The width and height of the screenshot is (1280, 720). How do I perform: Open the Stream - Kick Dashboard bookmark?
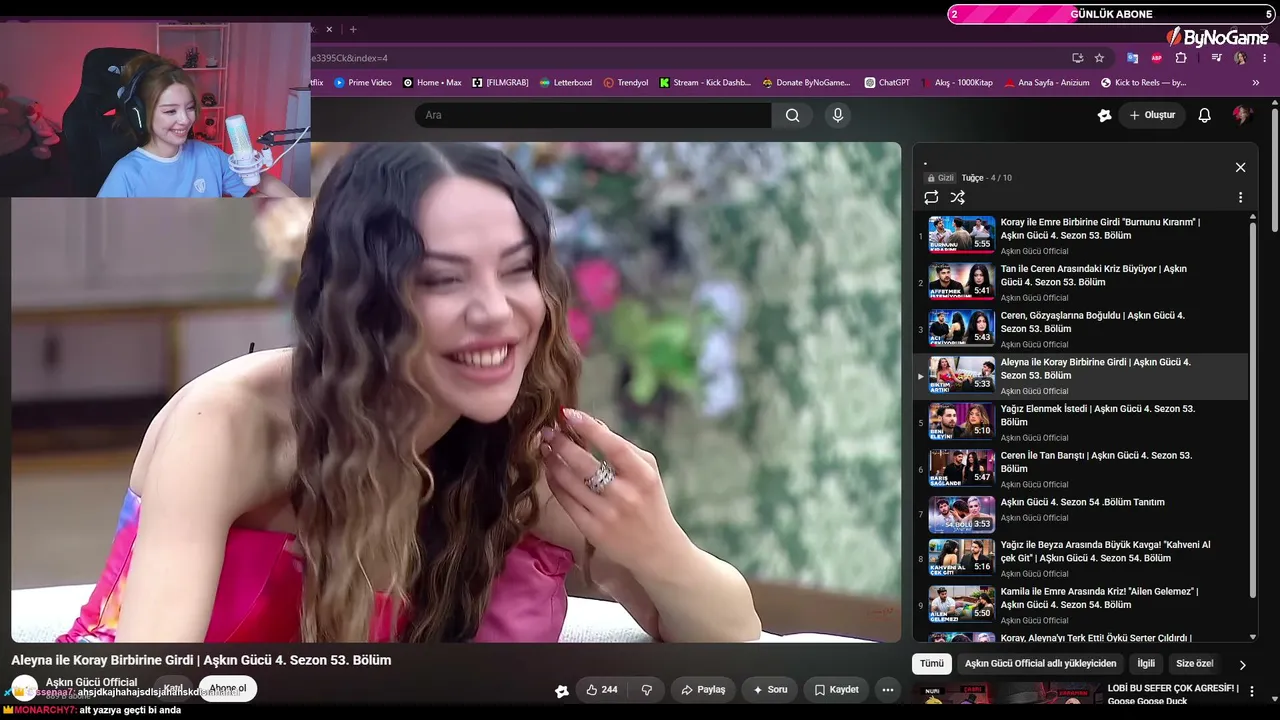click(x=705, y=83)
